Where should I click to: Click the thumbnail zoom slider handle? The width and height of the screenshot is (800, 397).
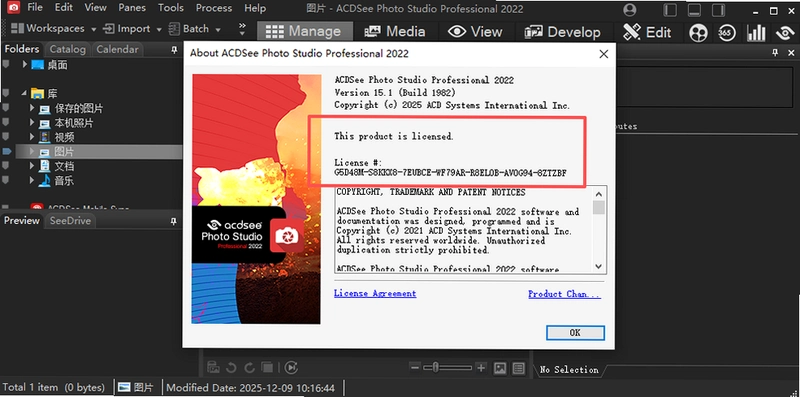point(435,367)
